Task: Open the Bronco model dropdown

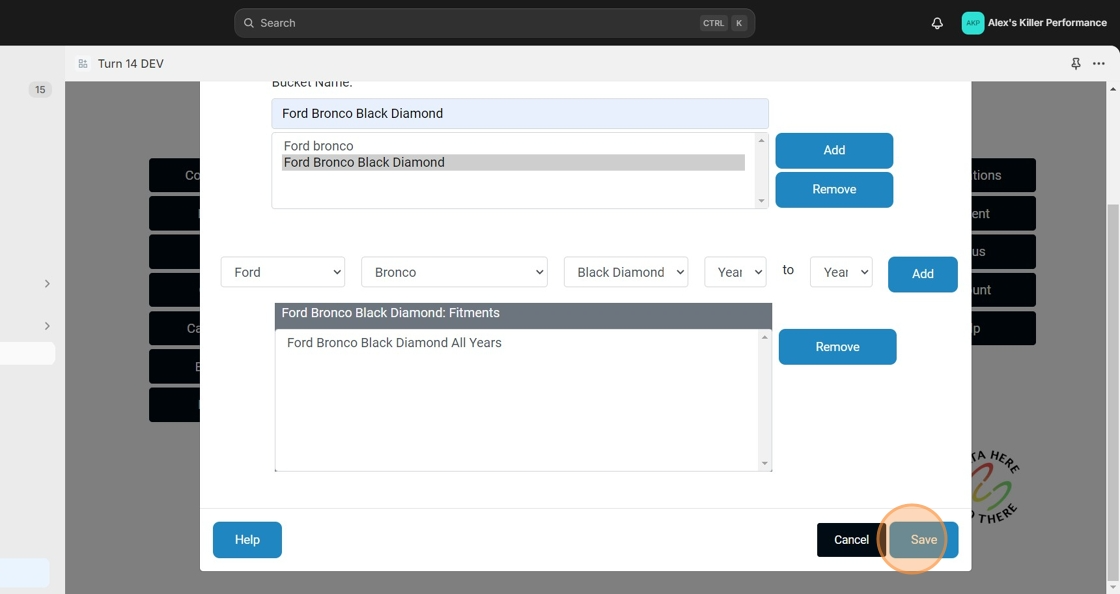Action: [454, 272]
